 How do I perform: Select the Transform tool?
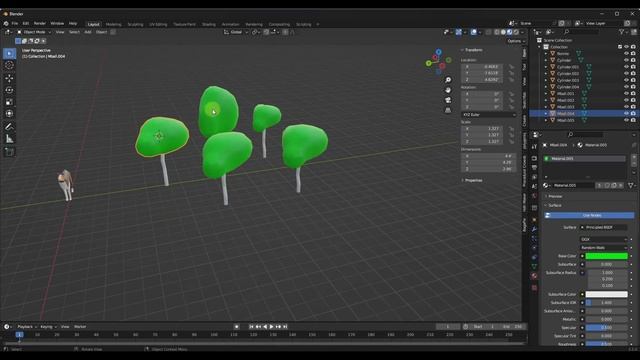(x=9, y=114)
